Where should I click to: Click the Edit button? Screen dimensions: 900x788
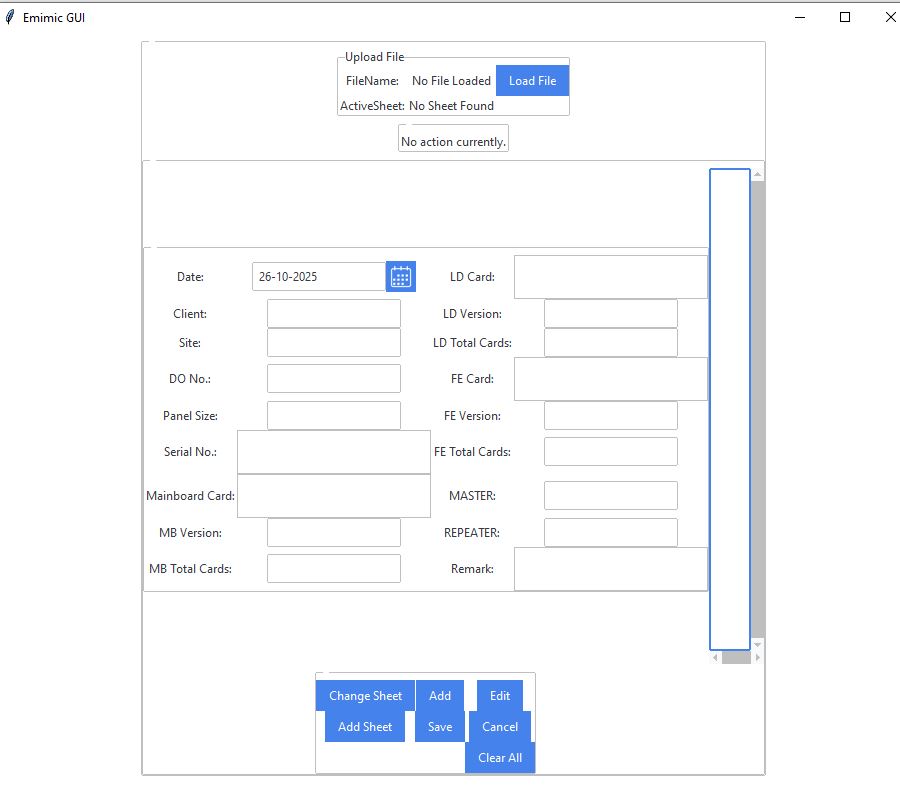[500, 696]
